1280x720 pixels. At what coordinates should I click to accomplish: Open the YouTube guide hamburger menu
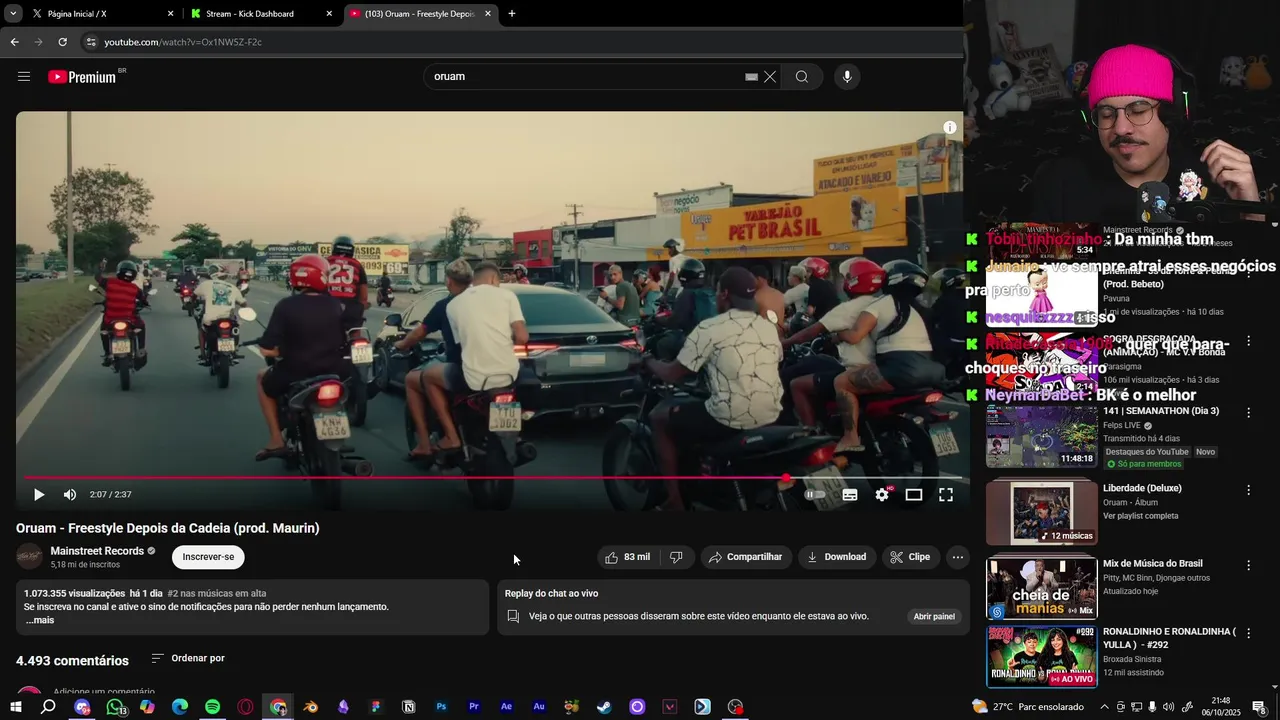(24, 76)
